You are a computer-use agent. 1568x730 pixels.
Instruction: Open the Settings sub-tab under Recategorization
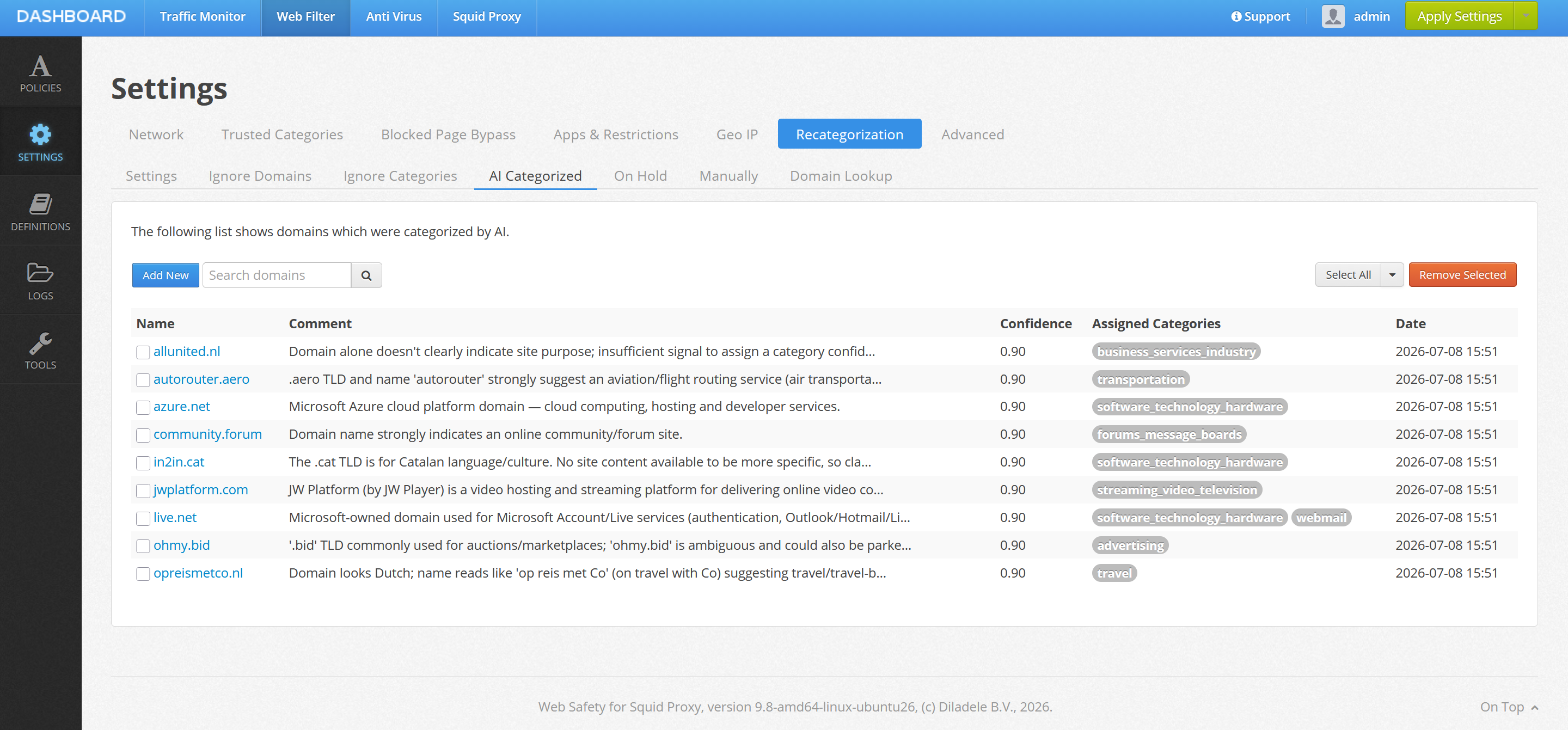click(x=151, y=175)
